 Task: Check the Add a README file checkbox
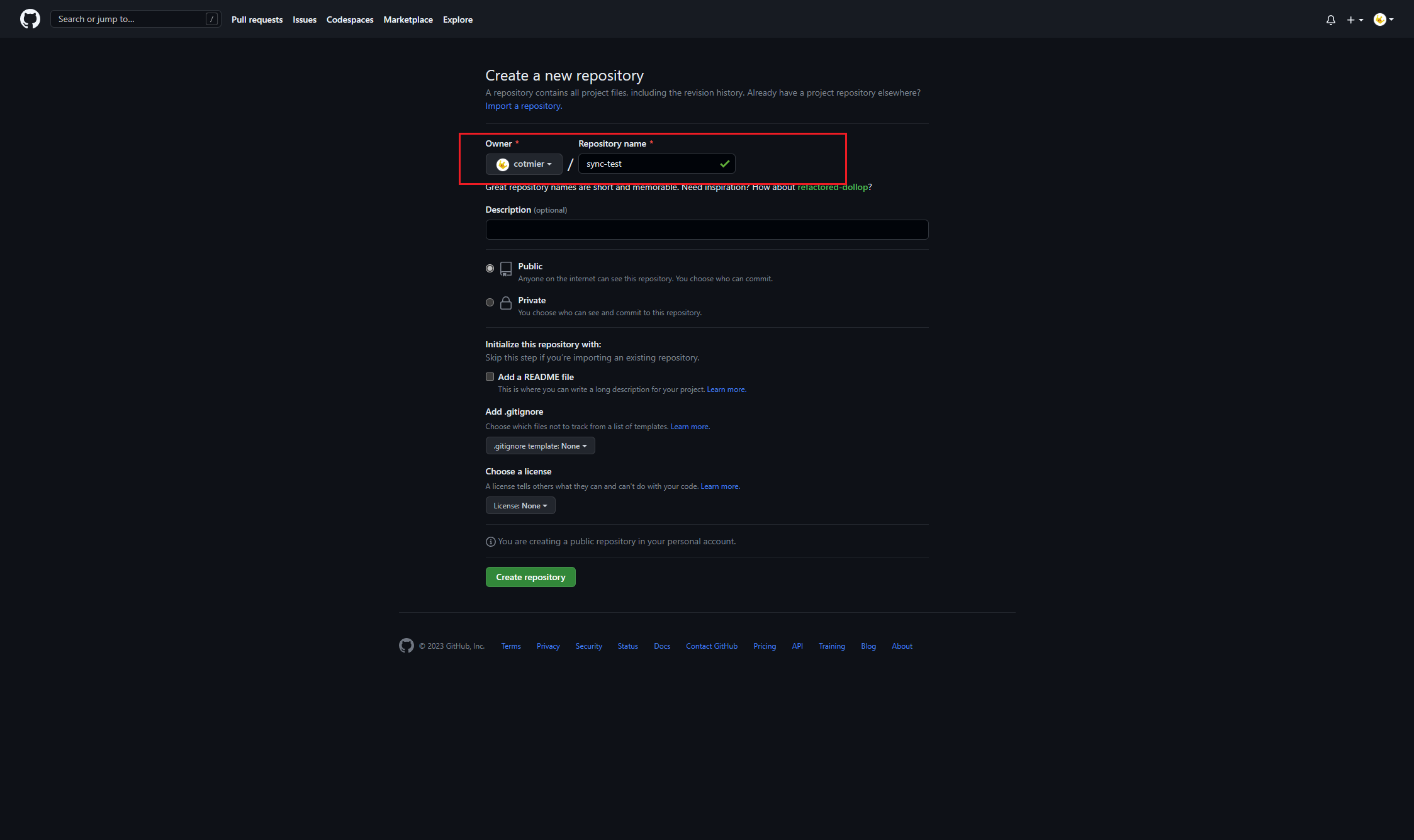coord(490,376)
